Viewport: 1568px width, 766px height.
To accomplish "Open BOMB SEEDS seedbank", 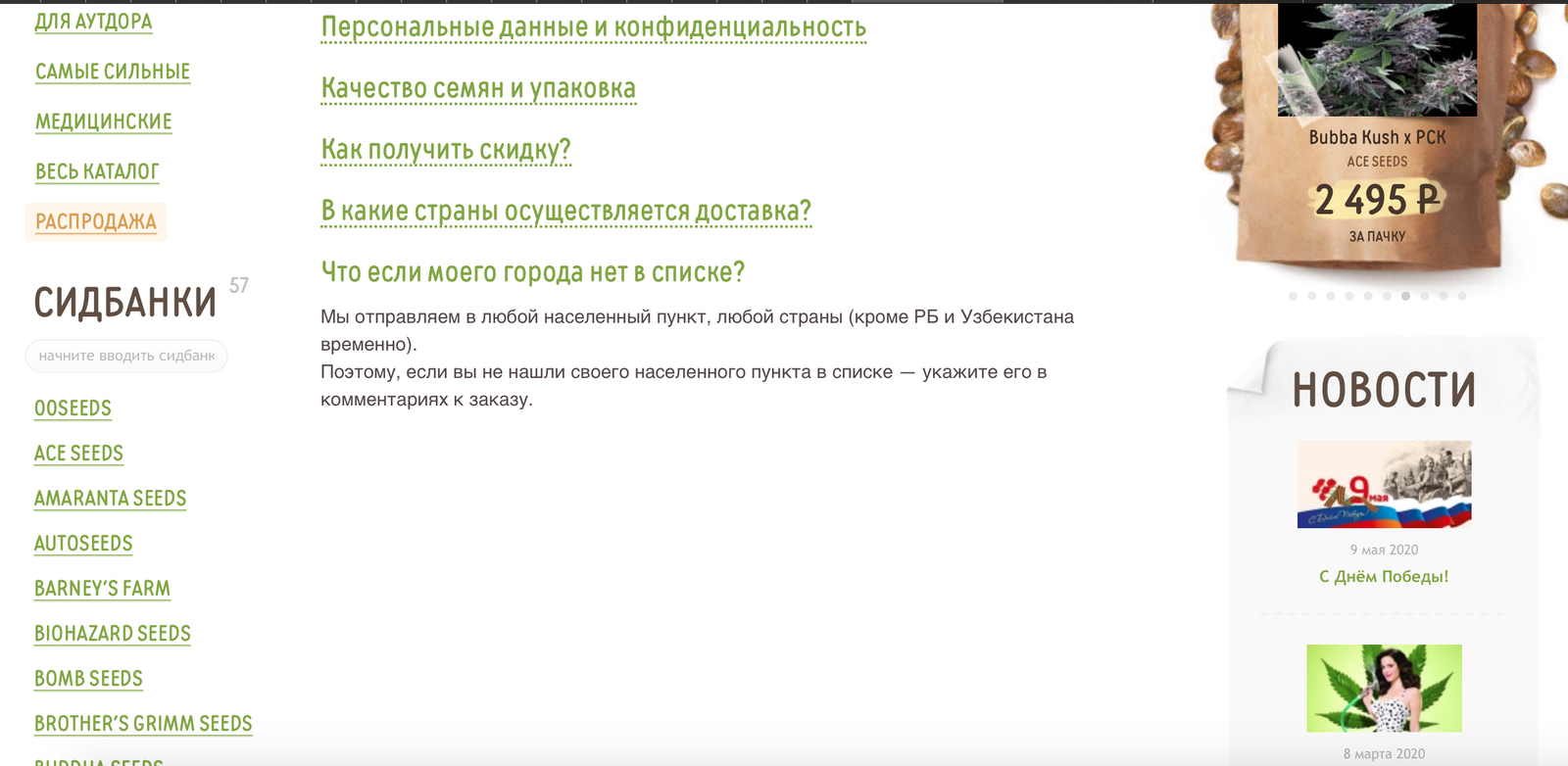I will click(x=88, y=679).
